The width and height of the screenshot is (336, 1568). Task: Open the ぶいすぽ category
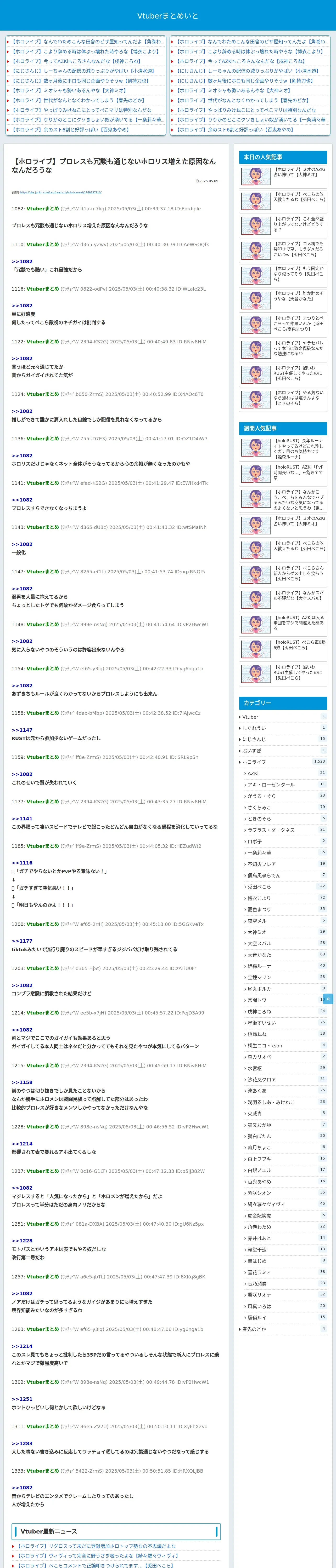(x=282, y=751)
